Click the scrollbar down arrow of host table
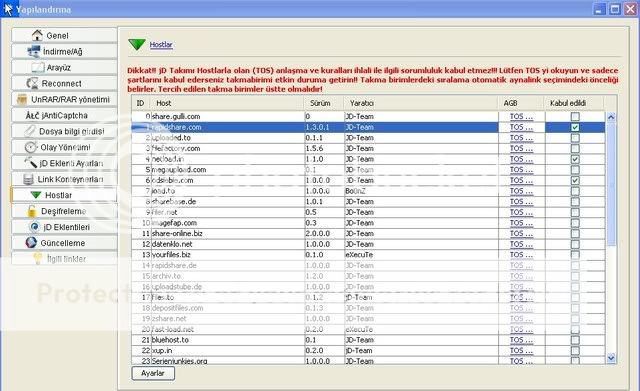This screenshot has height=391, width=640. pos(611,358)
